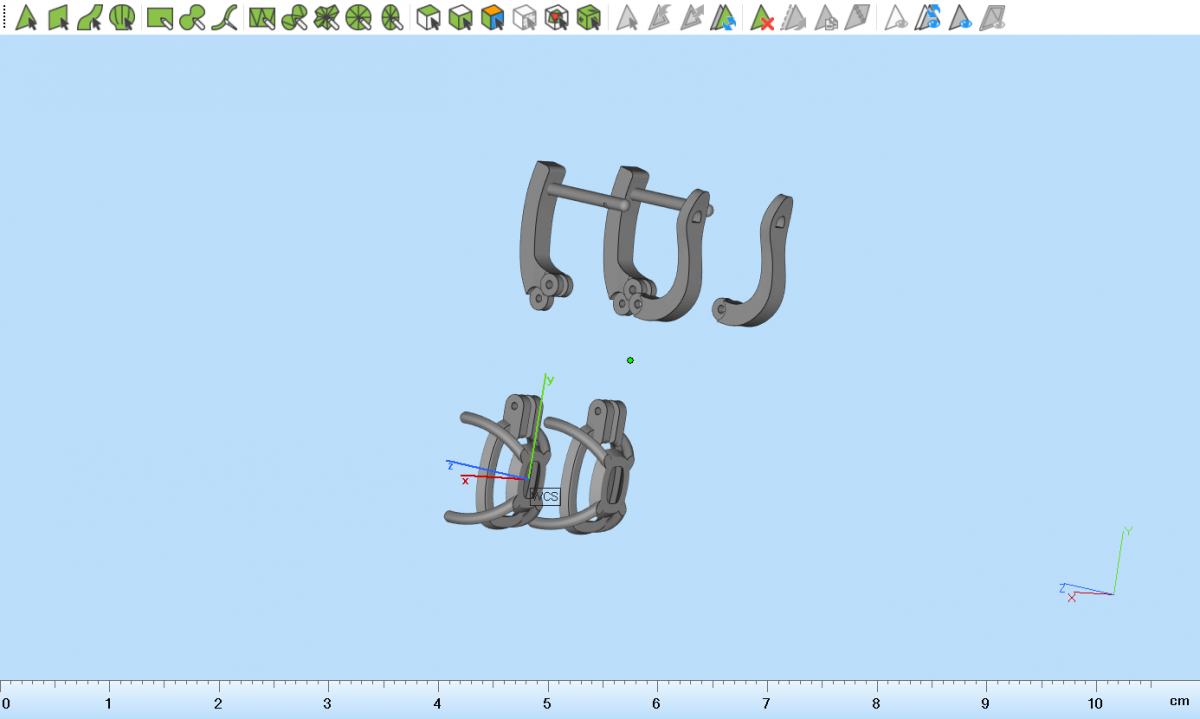This screenshot has width=1200, height=719.
Task: Activate the Mark Surface tool
Action: pos(89,17)
